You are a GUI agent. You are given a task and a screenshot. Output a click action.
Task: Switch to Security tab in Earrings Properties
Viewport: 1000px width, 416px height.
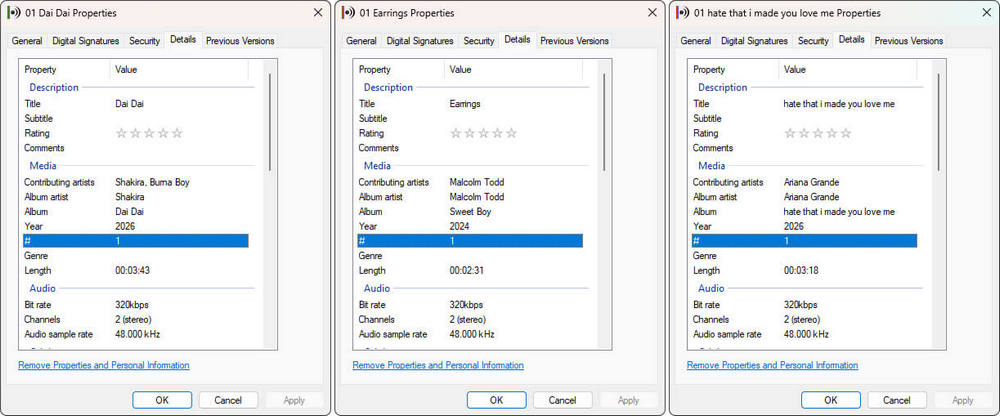click(x=478, y=41)
